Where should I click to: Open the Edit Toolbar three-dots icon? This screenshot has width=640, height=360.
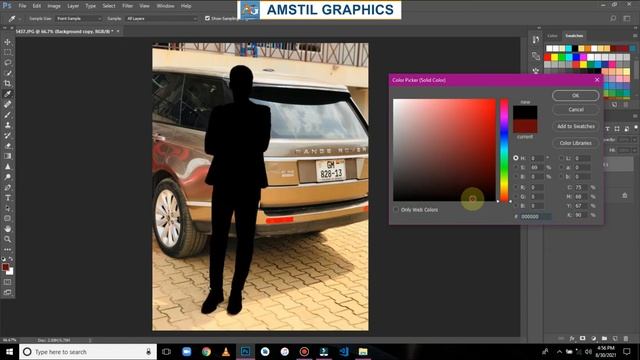7,249
